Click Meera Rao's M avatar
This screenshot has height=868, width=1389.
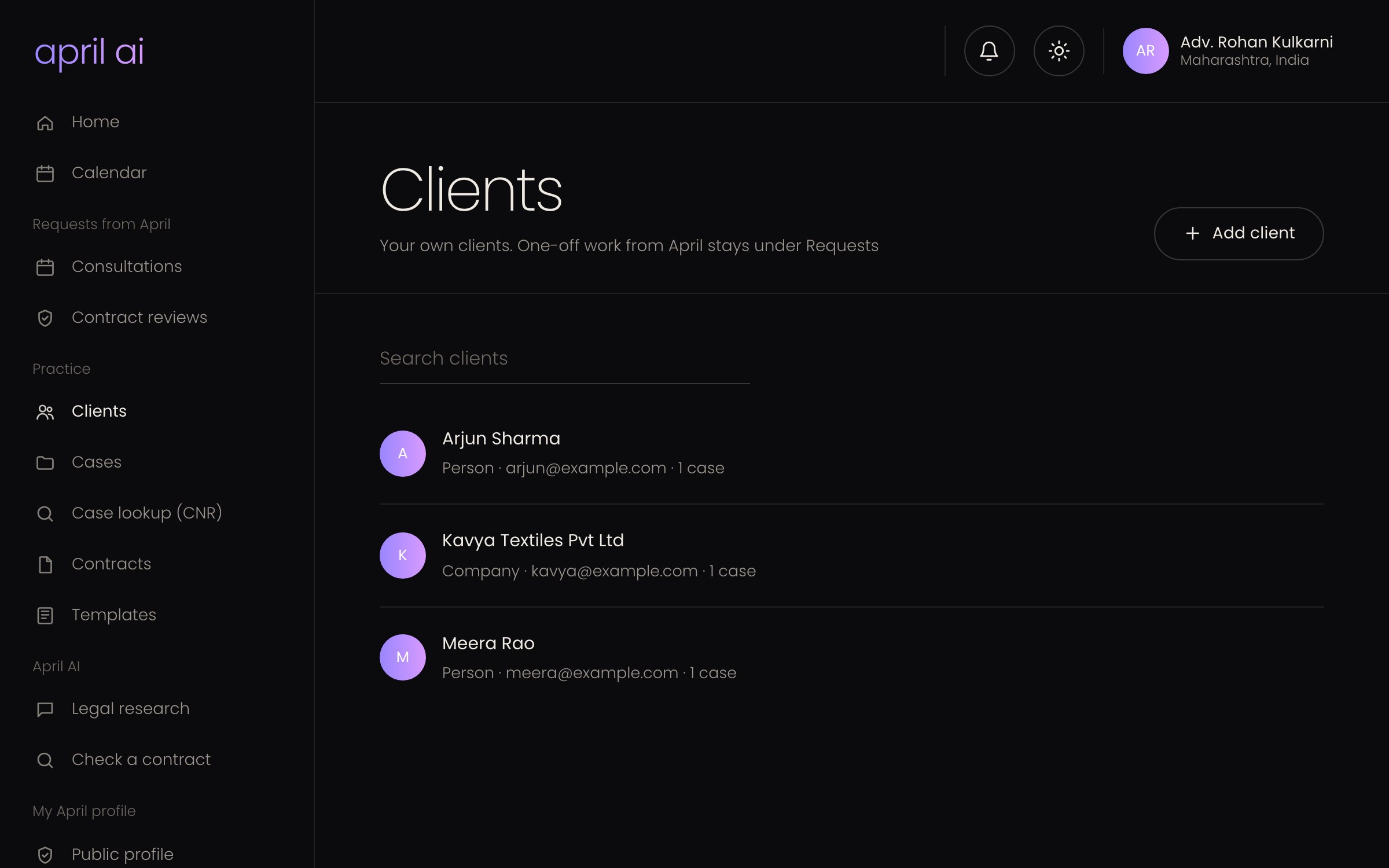click(x=403, y=657)
